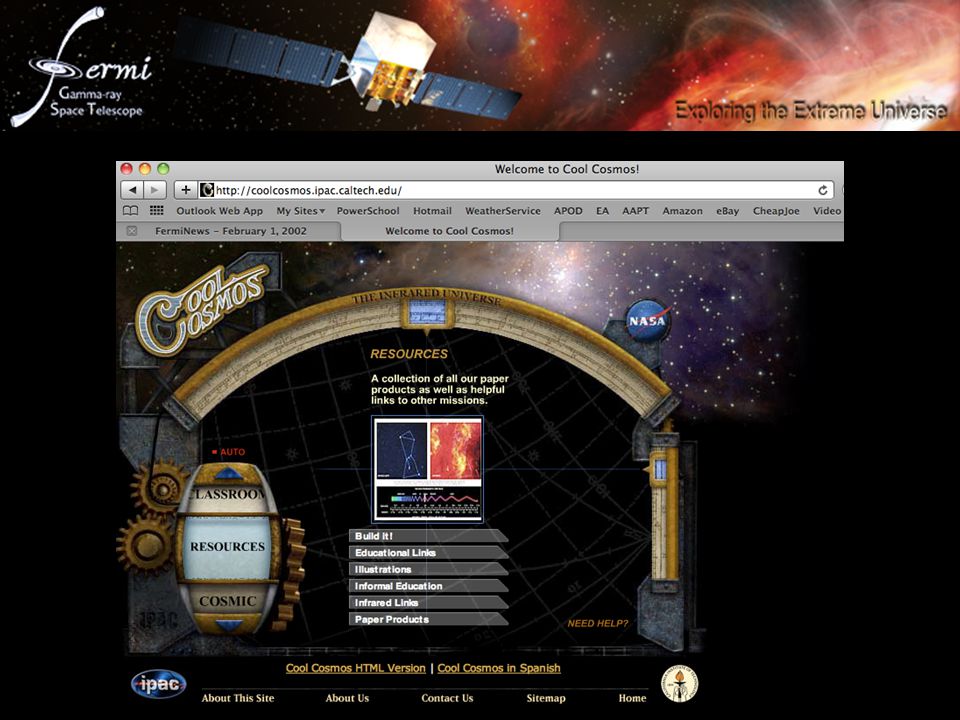Image resolution: width=960 pixels, height=720 pixels.
Task: Open Educational Links
Action: point(428,552)
